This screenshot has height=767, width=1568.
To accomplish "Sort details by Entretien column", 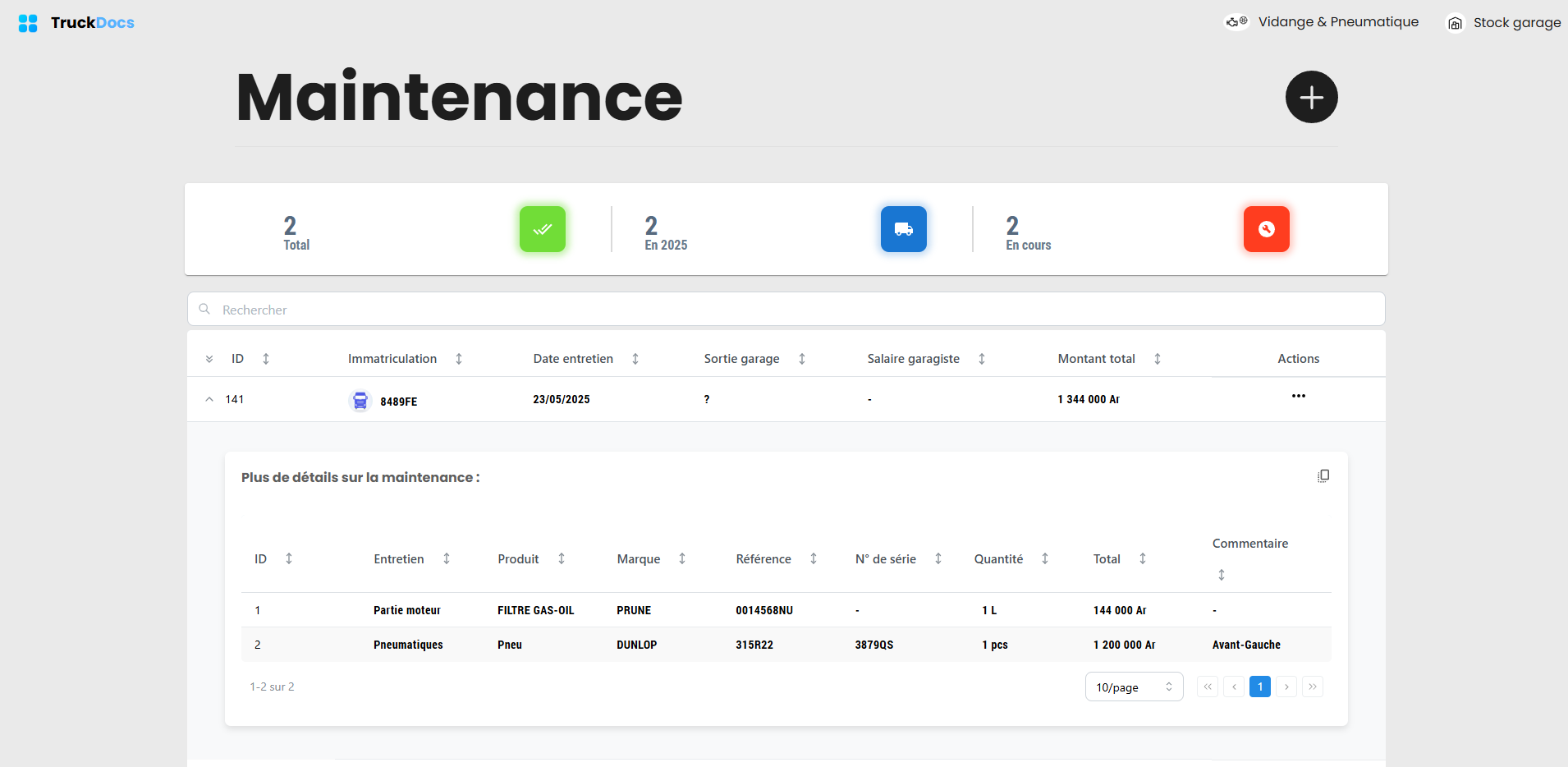I will [447, 558].
